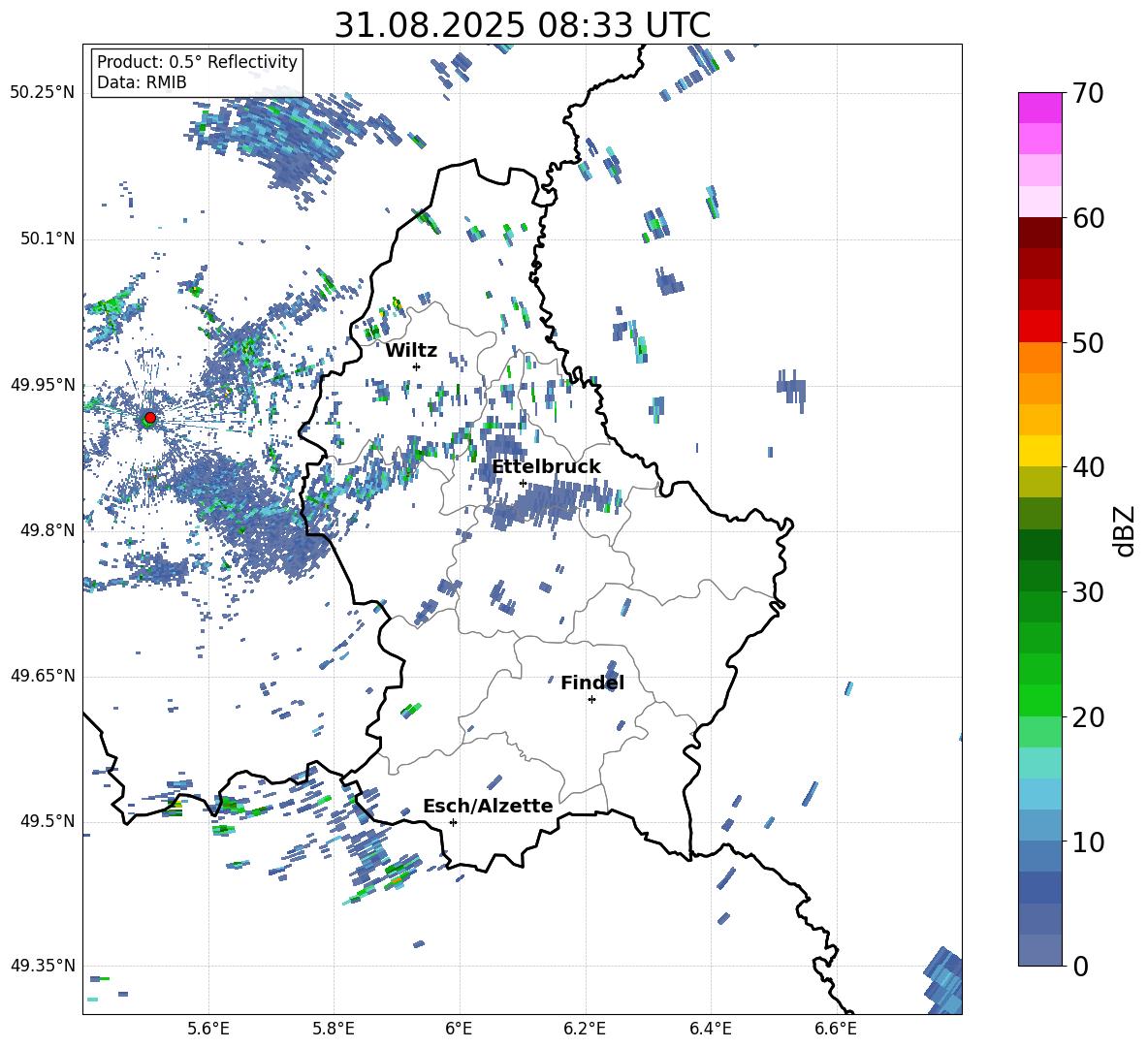1148x1048 pixels.
Task: Click the Findel city label
Action: pyautogui.click(x=592, y=683)
